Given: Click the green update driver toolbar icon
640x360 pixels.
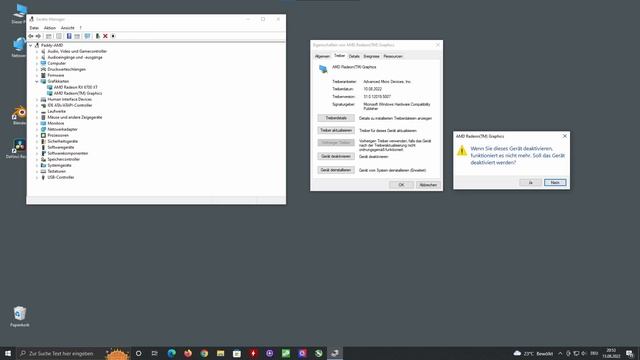Looking at the screenshot, I should click(x=98, y=36).
